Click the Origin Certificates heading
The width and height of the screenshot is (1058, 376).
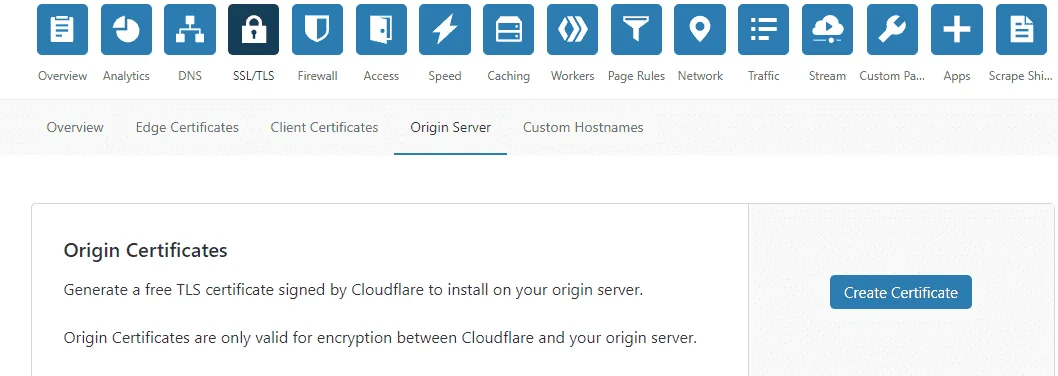tap(145, 250)
